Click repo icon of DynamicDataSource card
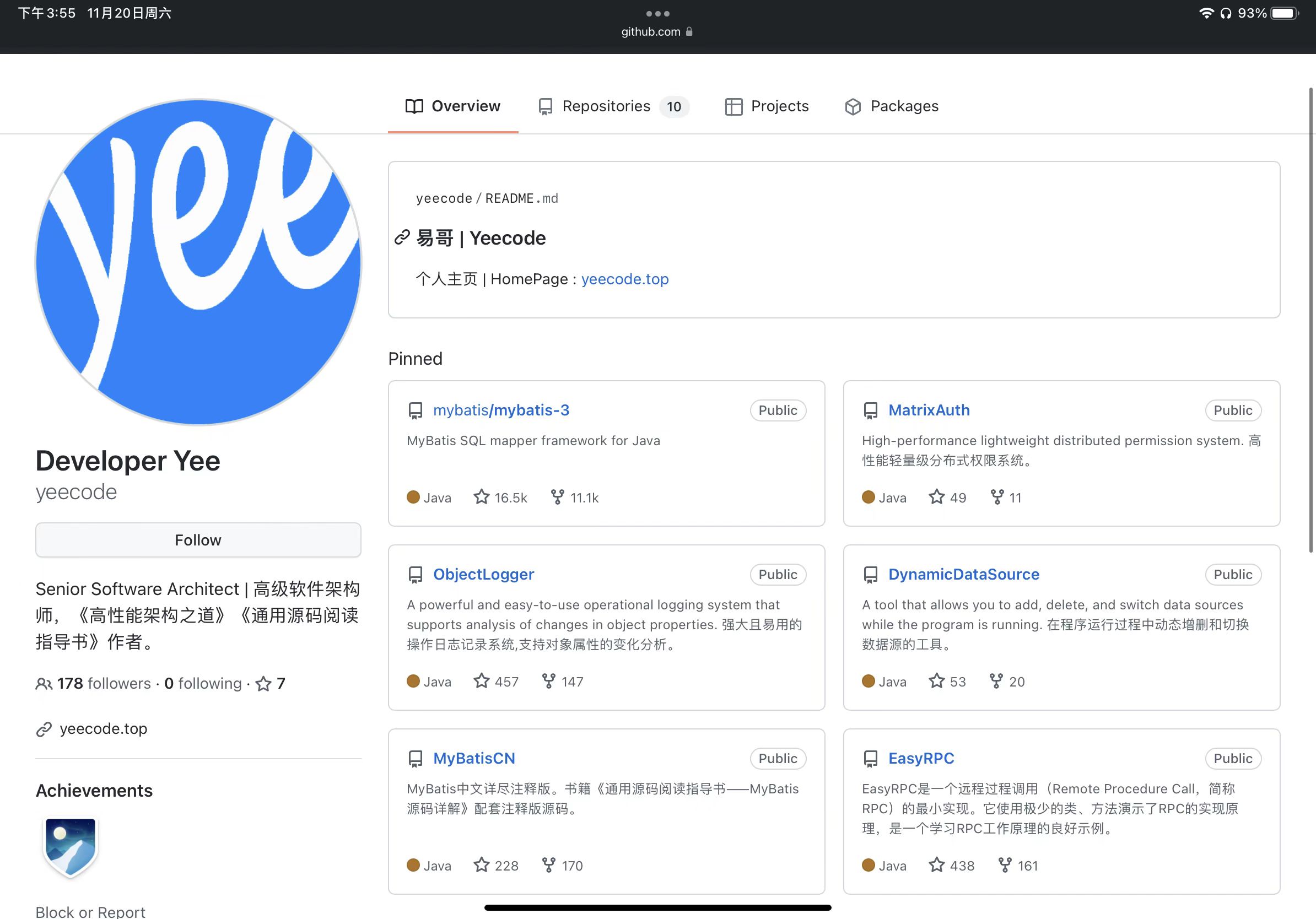The height and width of the screenshot is (919, 1316). 871,575
